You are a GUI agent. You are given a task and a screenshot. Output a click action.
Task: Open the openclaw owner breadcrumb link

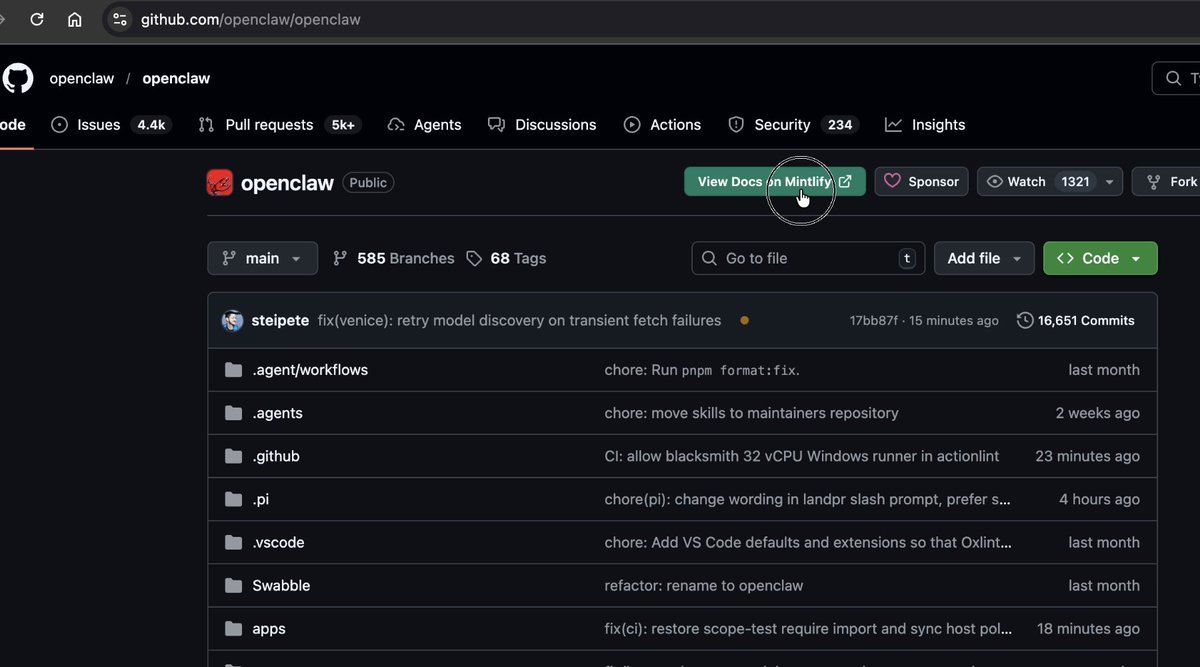(x=82, y=78)
